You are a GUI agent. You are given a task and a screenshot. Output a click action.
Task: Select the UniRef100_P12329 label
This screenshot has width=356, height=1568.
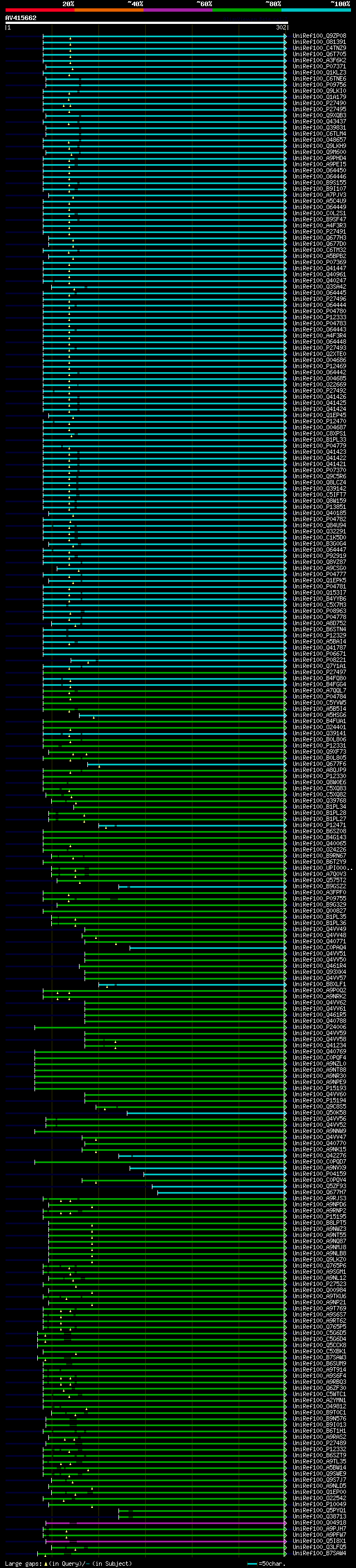[x=319, y=635]
